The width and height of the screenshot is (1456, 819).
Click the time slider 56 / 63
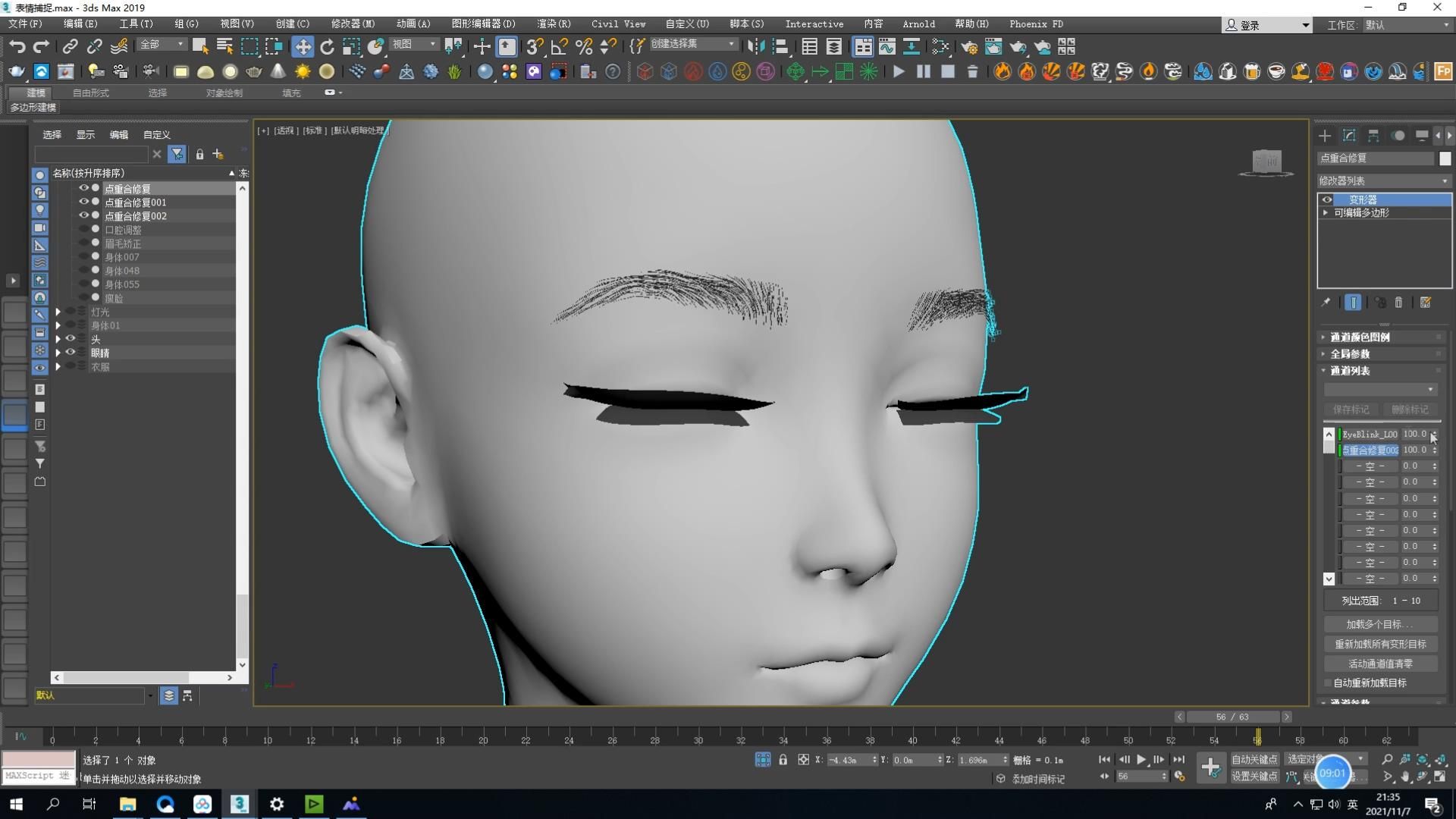[1232, 717]
